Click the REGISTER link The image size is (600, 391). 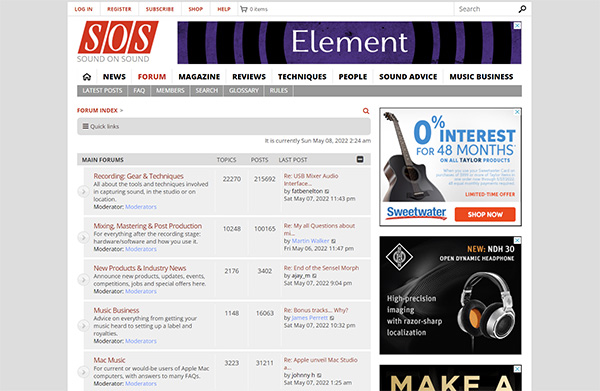[119, 9]
